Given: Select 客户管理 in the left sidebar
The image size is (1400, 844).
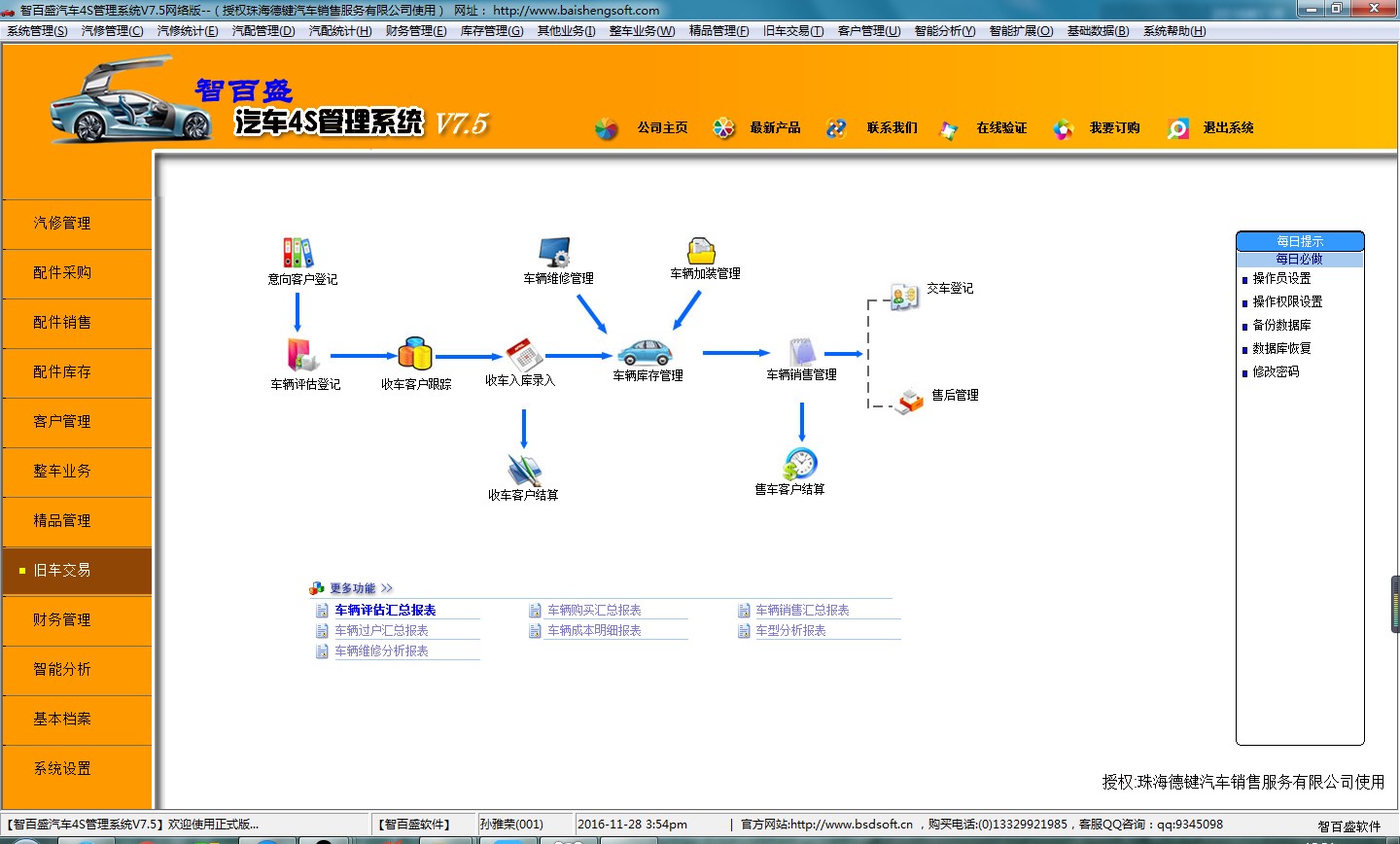Looking at the screenshot, I should click(x=77, y=422).
